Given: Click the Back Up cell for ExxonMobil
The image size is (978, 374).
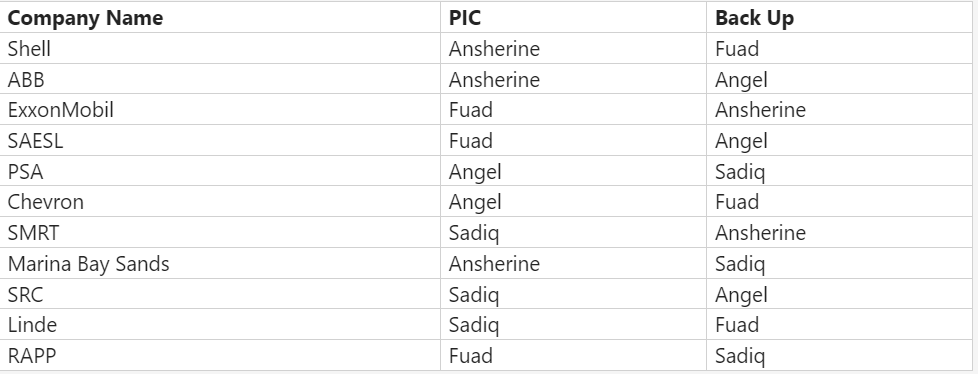Looking at the screenshot, I should point(839,110).
